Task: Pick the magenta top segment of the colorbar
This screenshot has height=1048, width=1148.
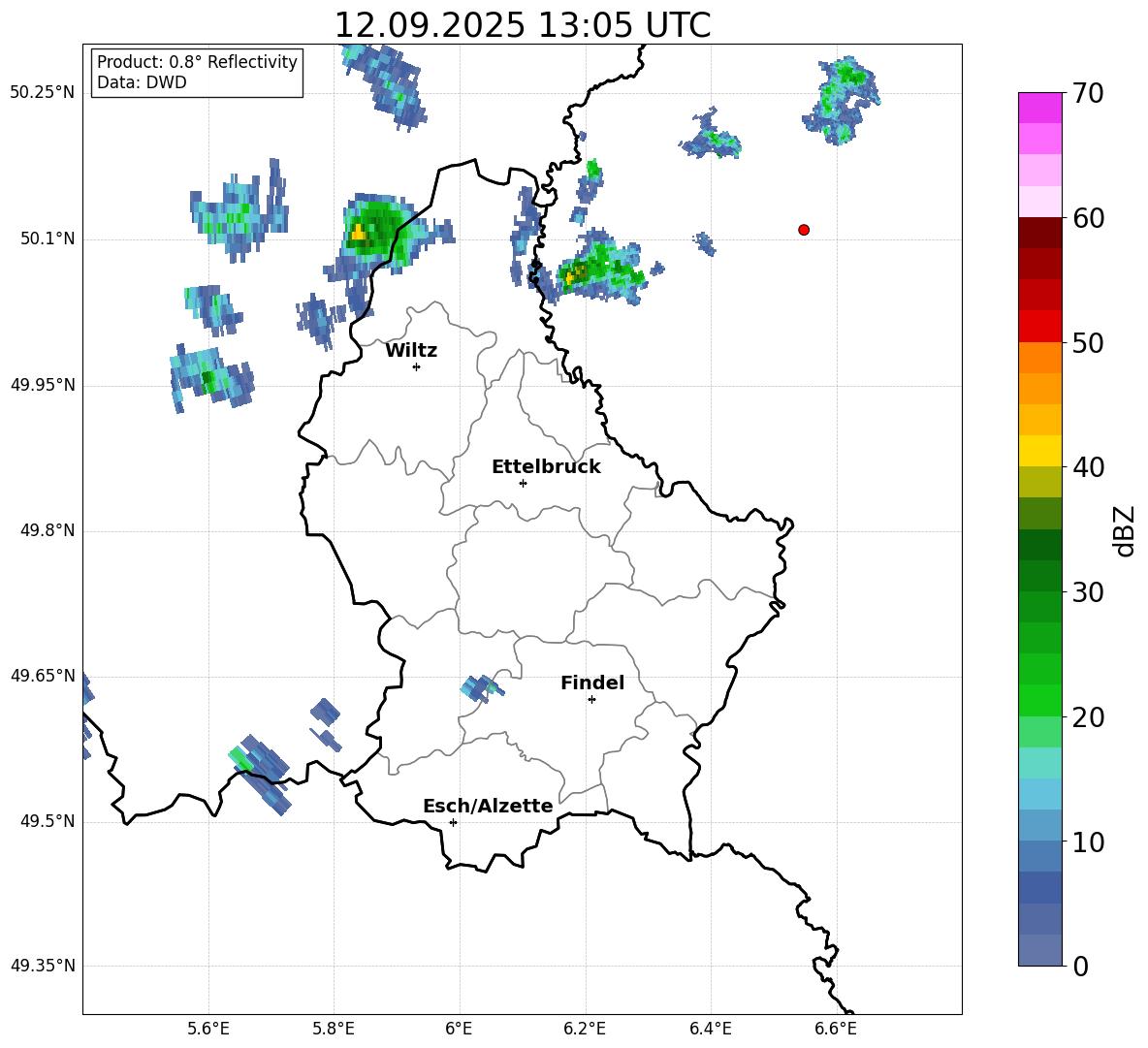Action: point(1040,108)
